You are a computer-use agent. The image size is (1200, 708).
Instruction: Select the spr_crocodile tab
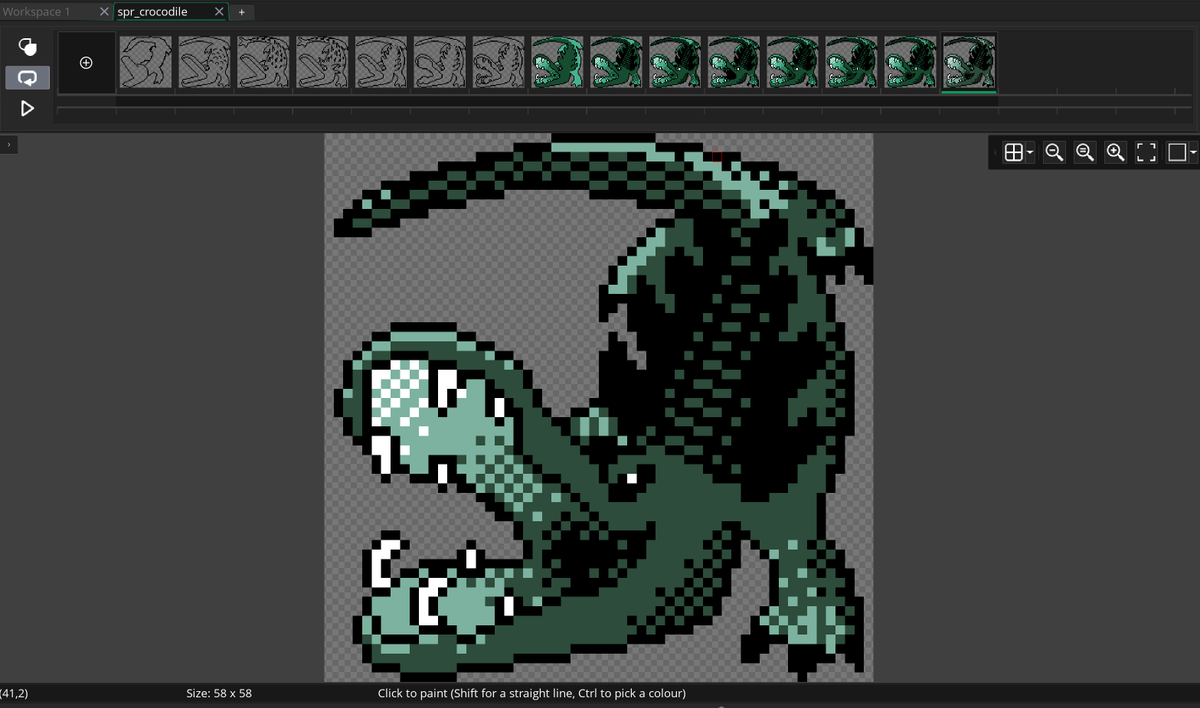152,12
